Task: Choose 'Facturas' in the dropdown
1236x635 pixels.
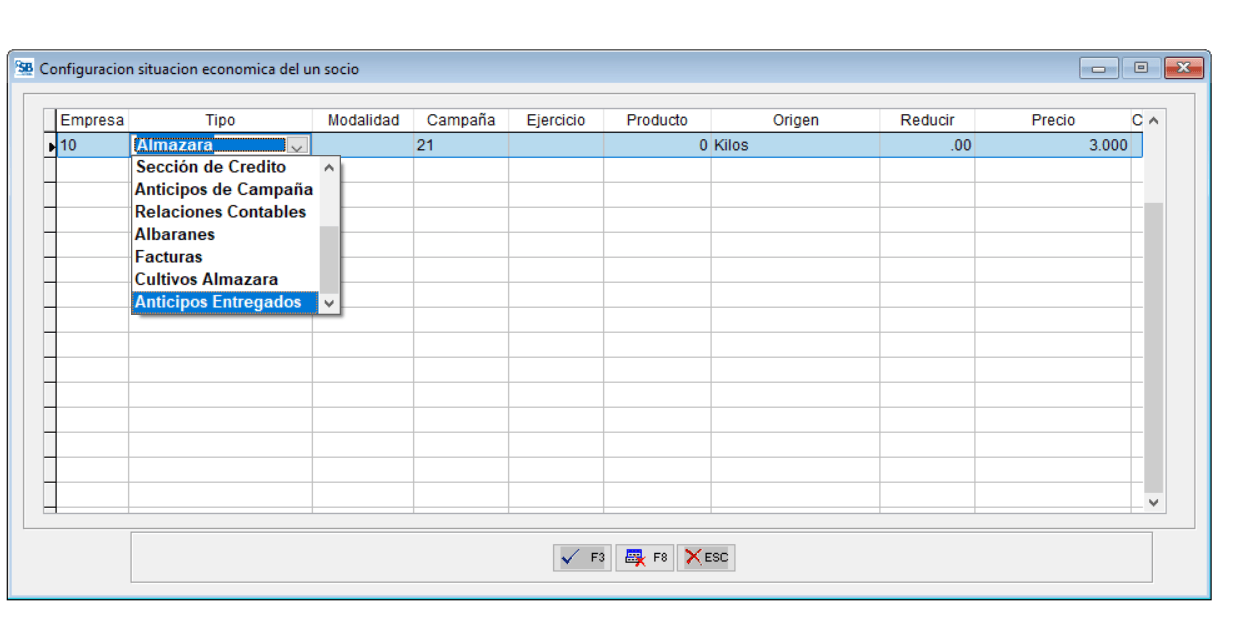Action: coord(169,257)
